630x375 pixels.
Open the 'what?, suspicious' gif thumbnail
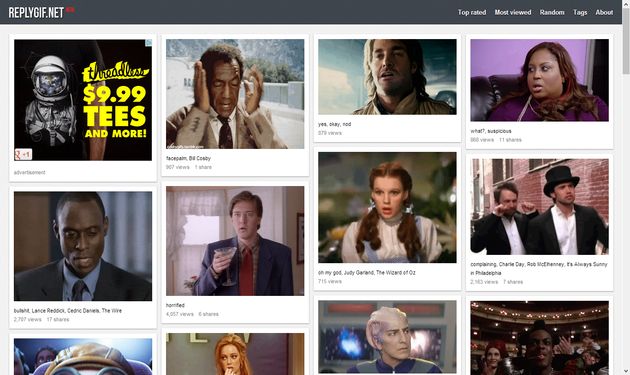539,80
